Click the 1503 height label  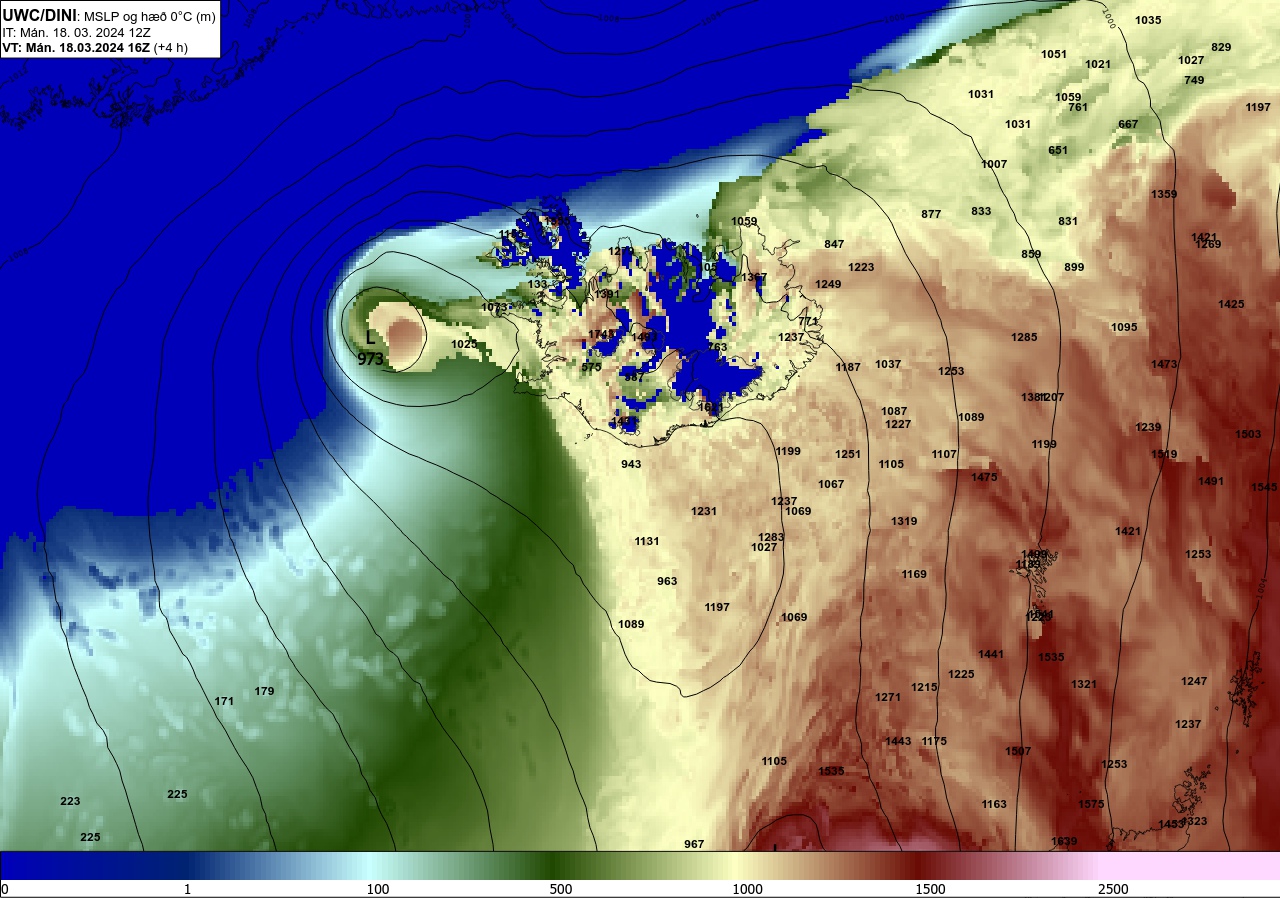[x=1248, y=434]
